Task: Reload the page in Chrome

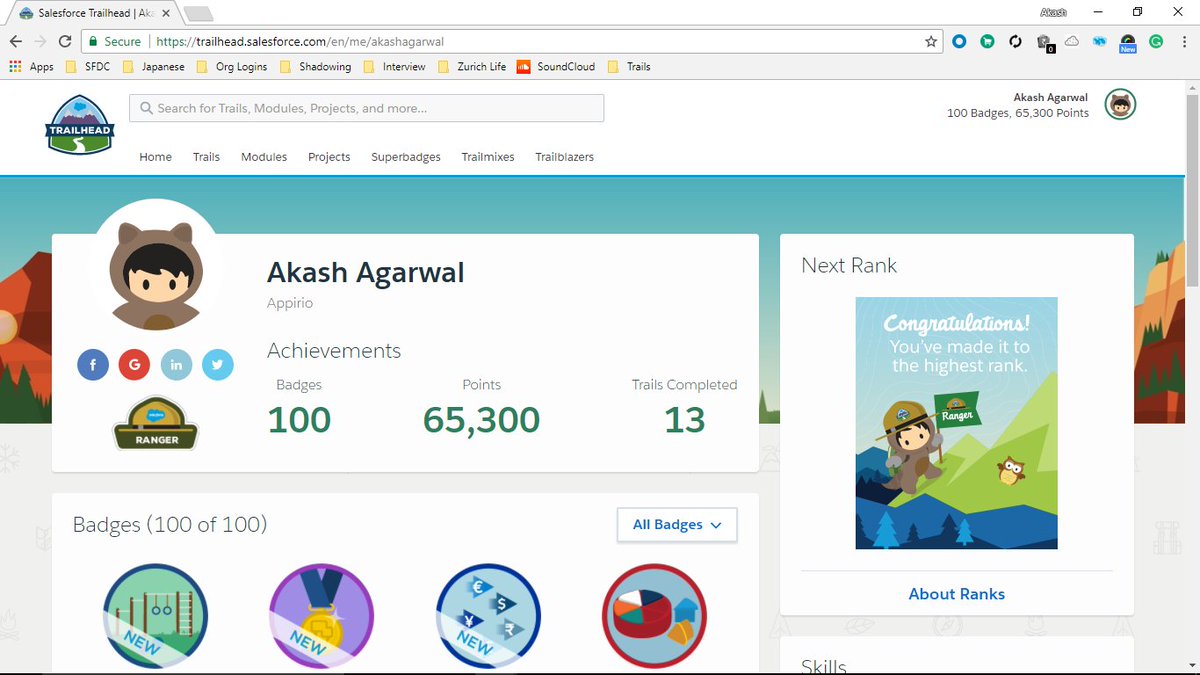Action: pyautogui.click(x=65, y=42)
